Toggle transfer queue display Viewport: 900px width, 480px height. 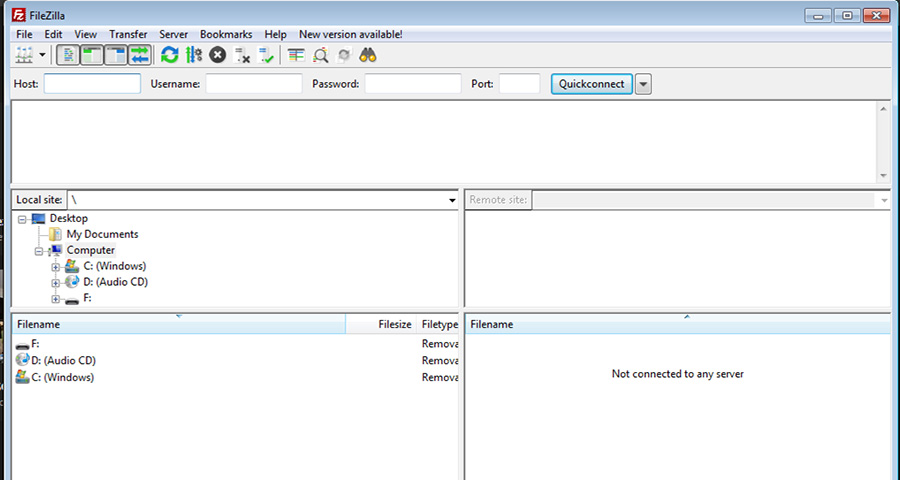pyautogui.click(x=140, y=56)
